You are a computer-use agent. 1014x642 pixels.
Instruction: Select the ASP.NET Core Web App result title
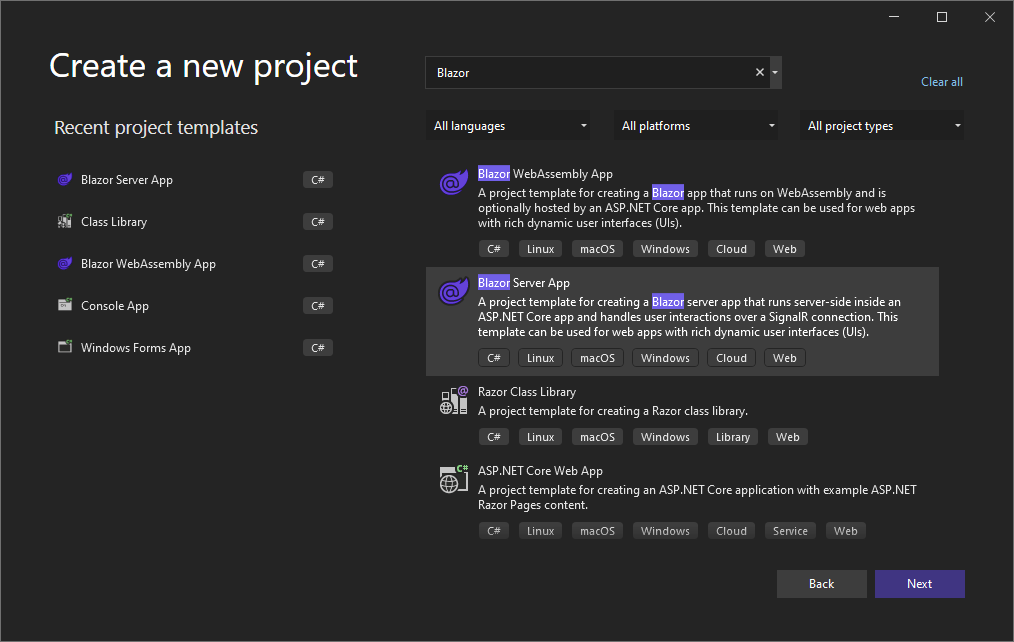(540, 471)
